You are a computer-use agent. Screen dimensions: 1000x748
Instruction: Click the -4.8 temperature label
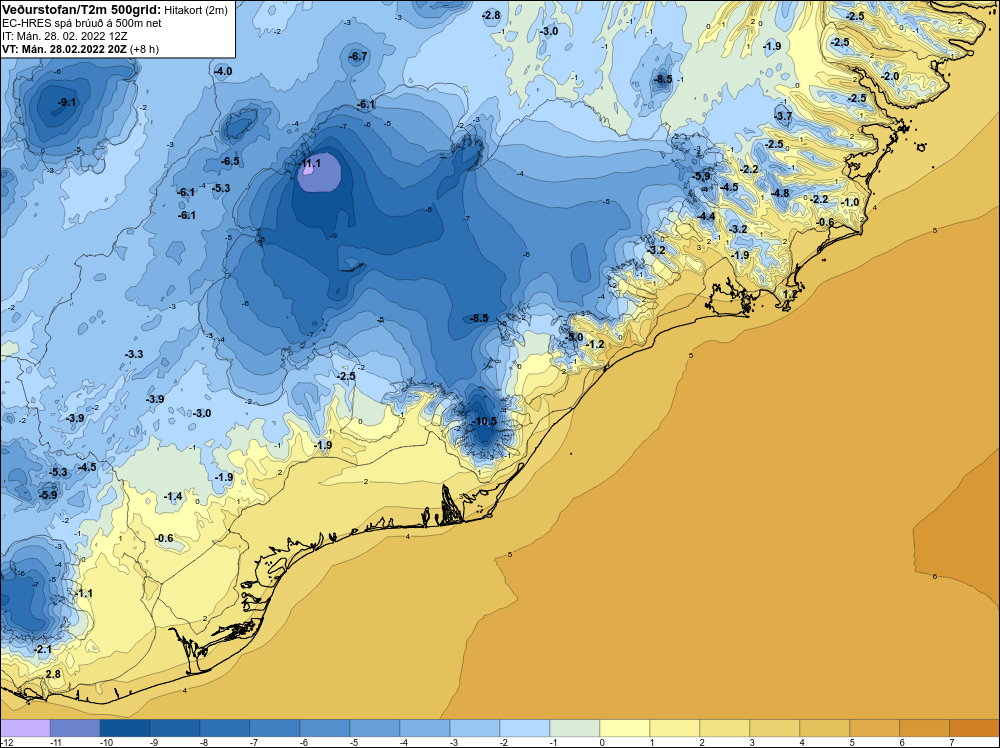[x=779, y=193]
